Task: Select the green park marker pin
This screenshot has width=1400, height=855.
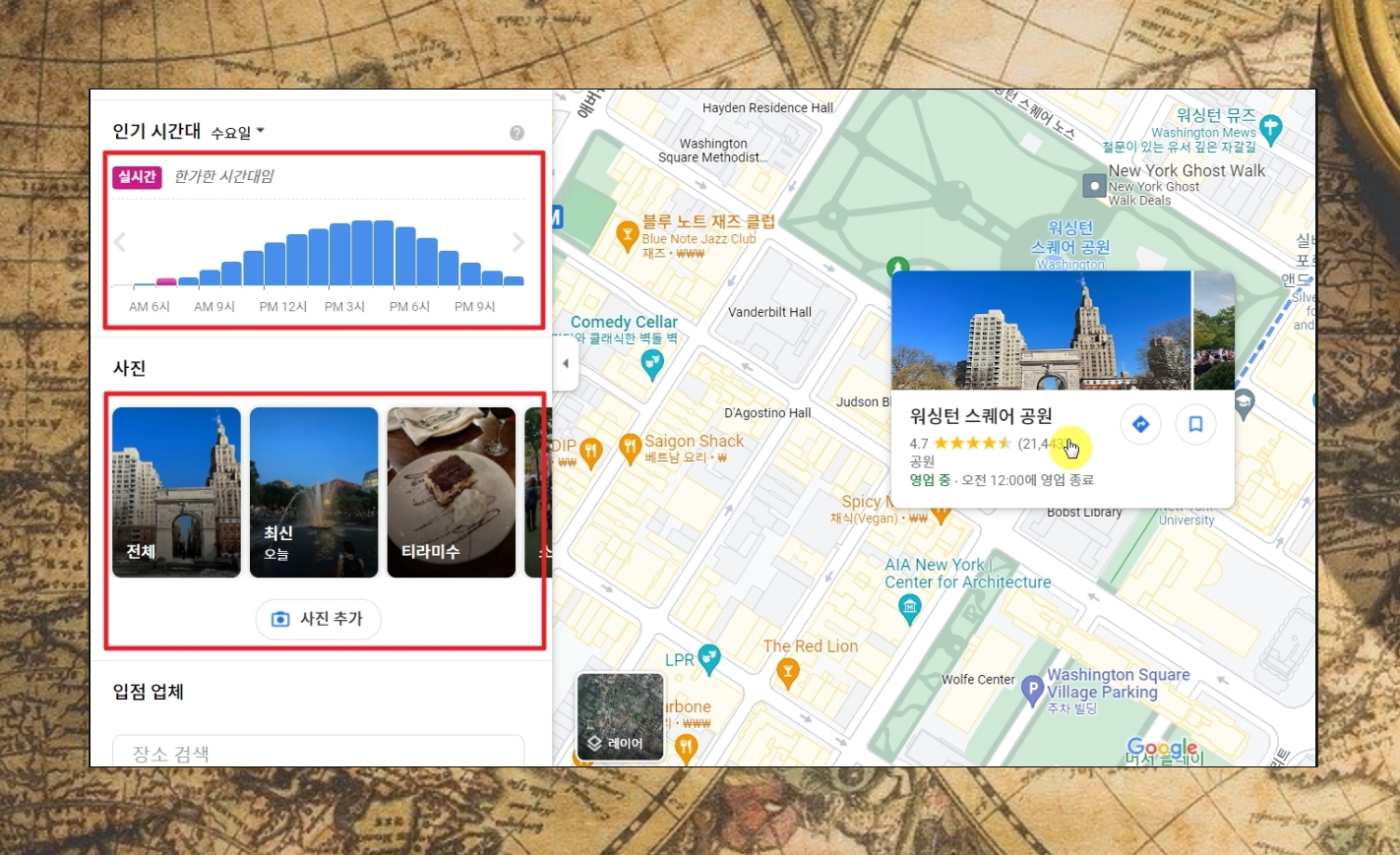Action: pyautogui.click(x=897, y=266)
